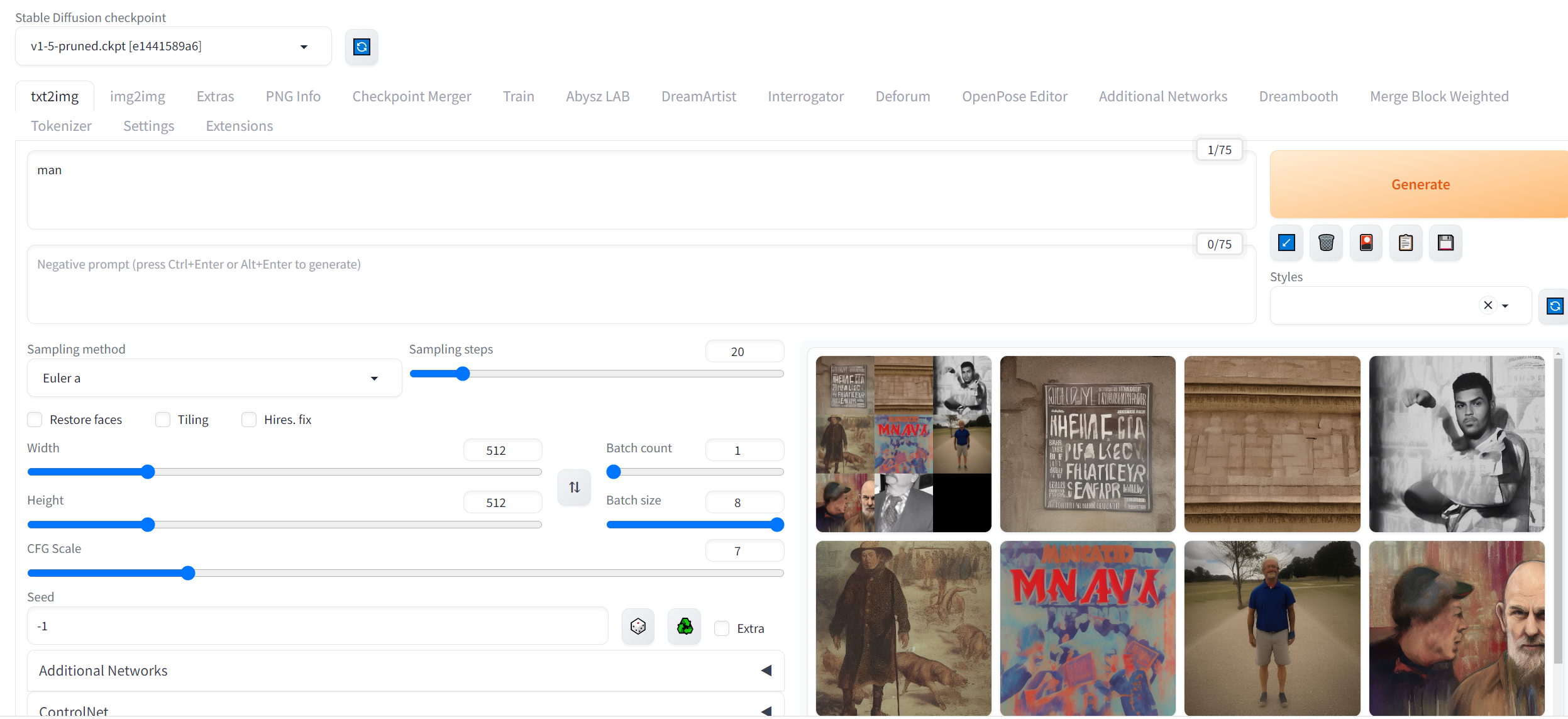The image size is (1568, 719).
Task: Click the blue arrow read-prompt icon
Action: [x=1286, y=243]
